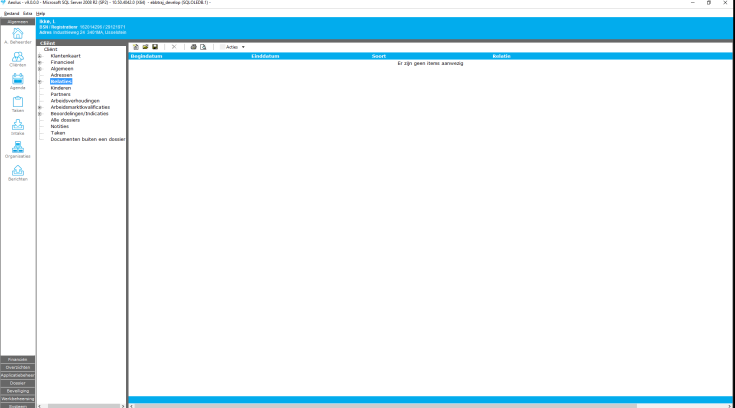735x408 pixels.
Task: Expand the Klantenkaart tree node
Action: point(40,56)
